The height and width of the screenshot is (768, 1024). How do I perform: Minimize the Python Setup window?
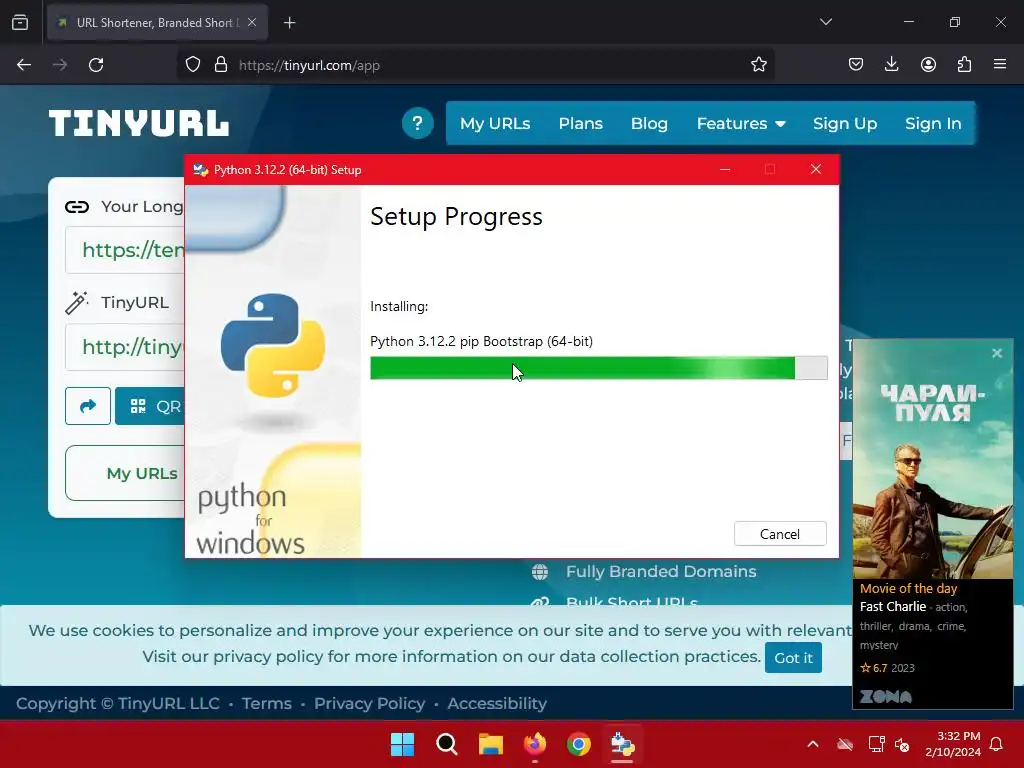coord(725,169)
